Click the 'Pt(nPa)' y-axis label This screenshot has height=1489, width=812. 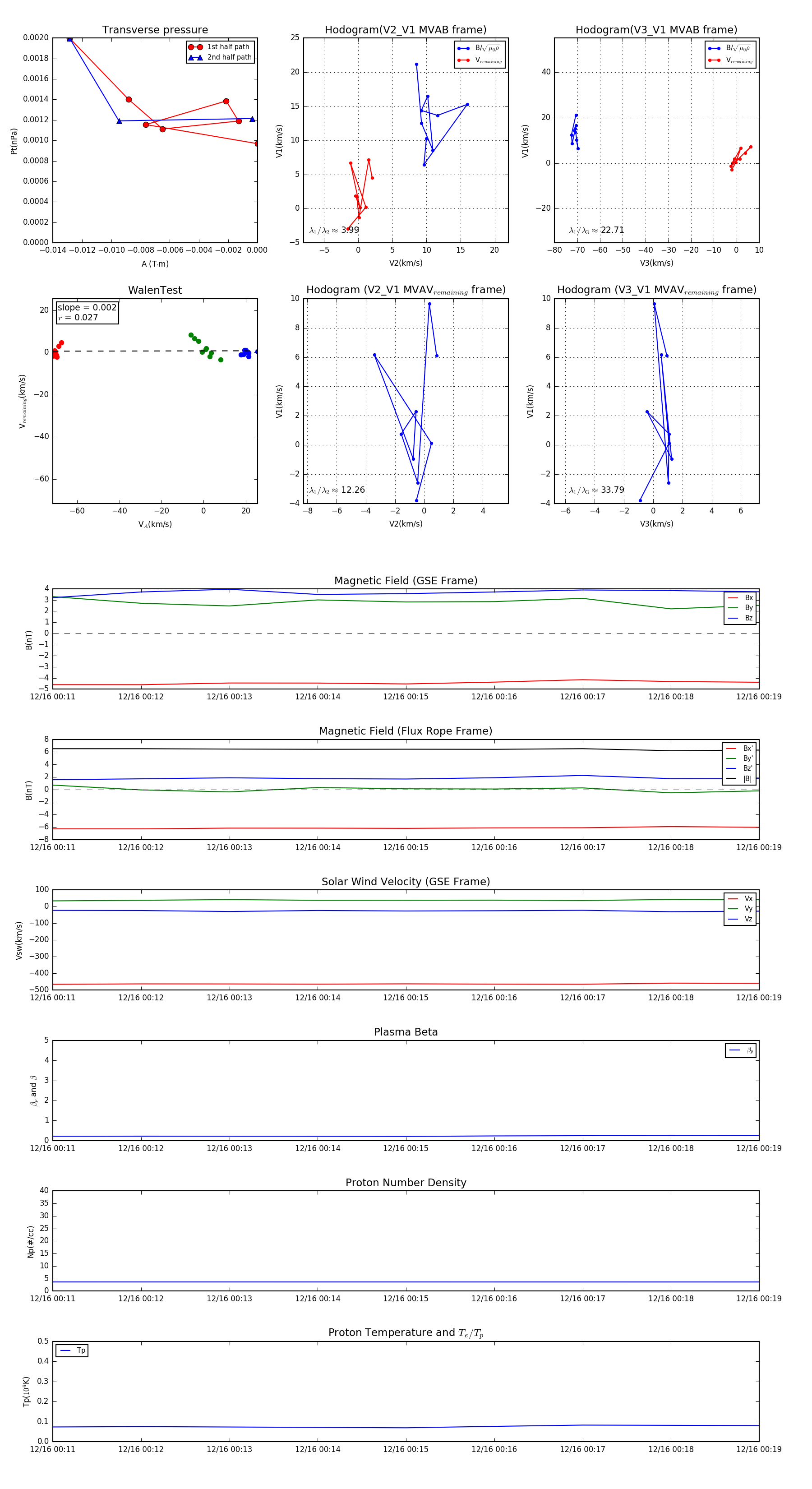[14, 140]
